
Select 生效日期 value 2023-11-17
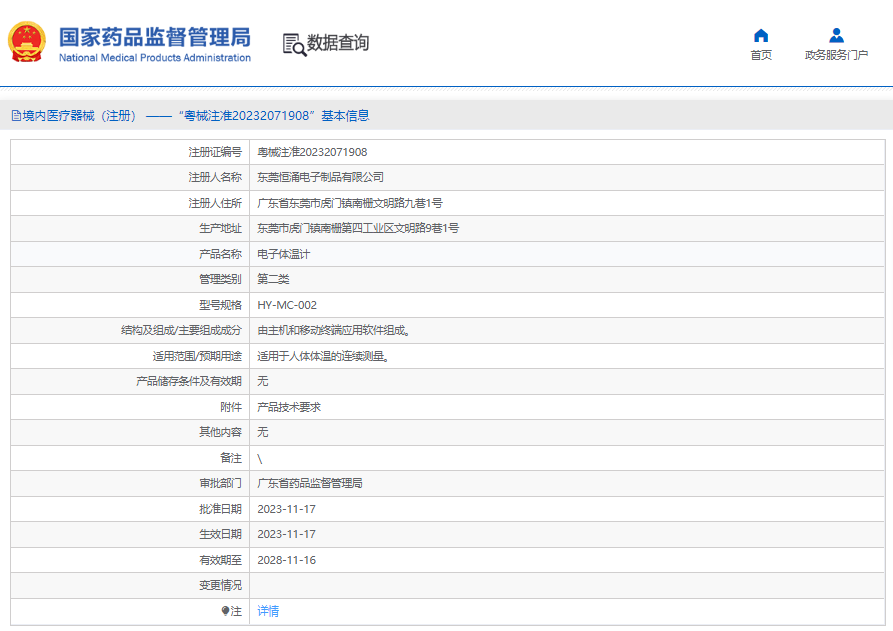pyautogui.click(x=286, y=534)
